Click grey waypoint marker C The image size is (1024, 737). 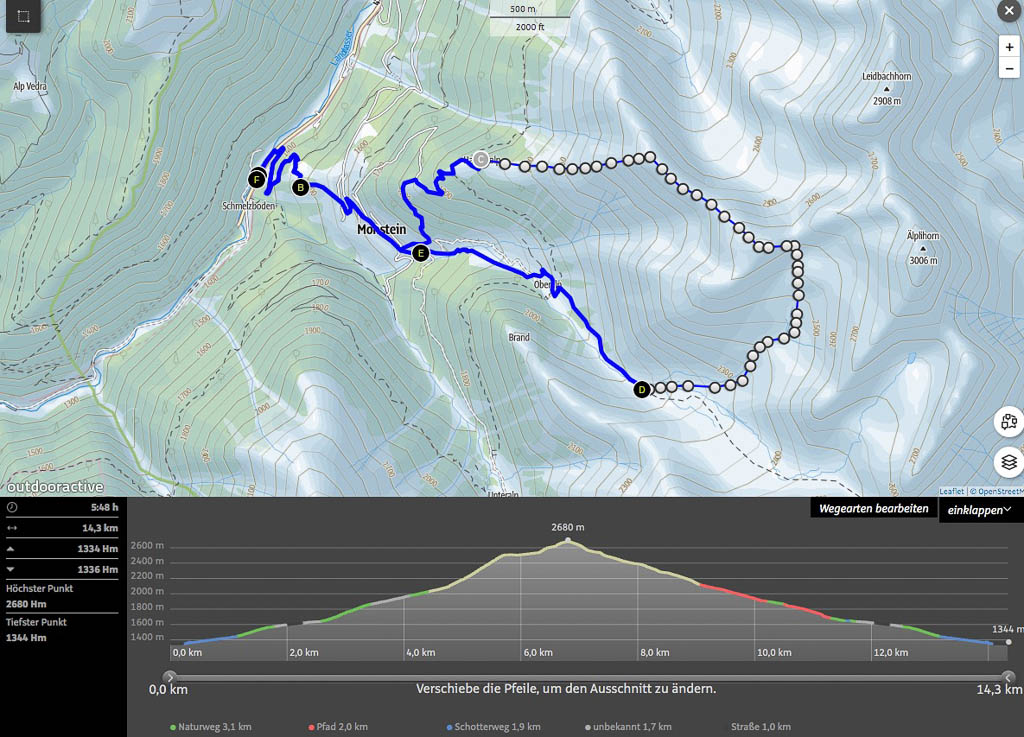[x=481, y=159]
